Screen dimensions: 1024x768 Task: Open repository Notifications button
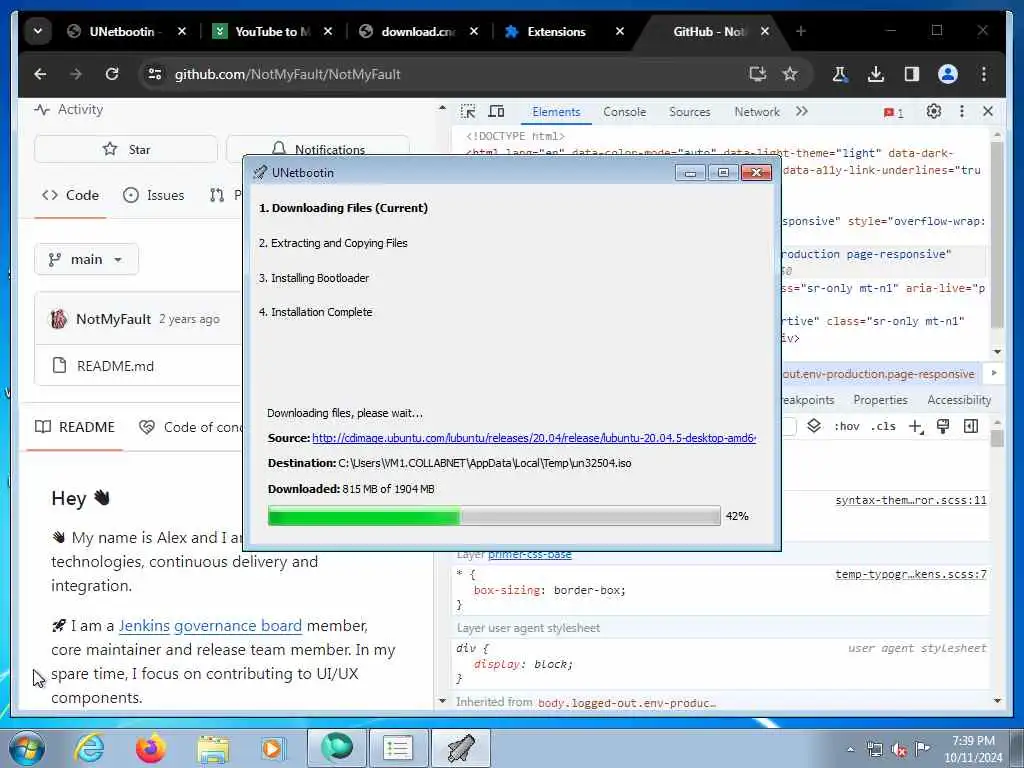coord(317,150)
